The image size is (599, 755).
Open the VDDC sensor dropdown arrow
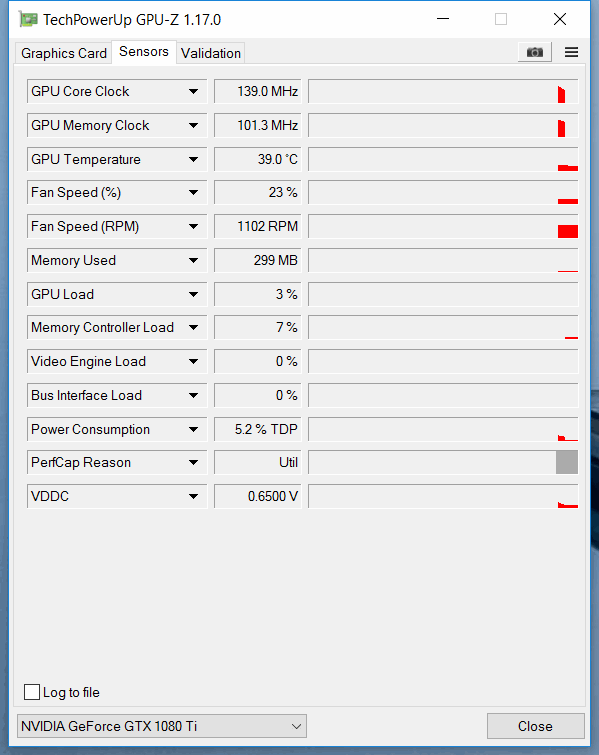point(193,496)
